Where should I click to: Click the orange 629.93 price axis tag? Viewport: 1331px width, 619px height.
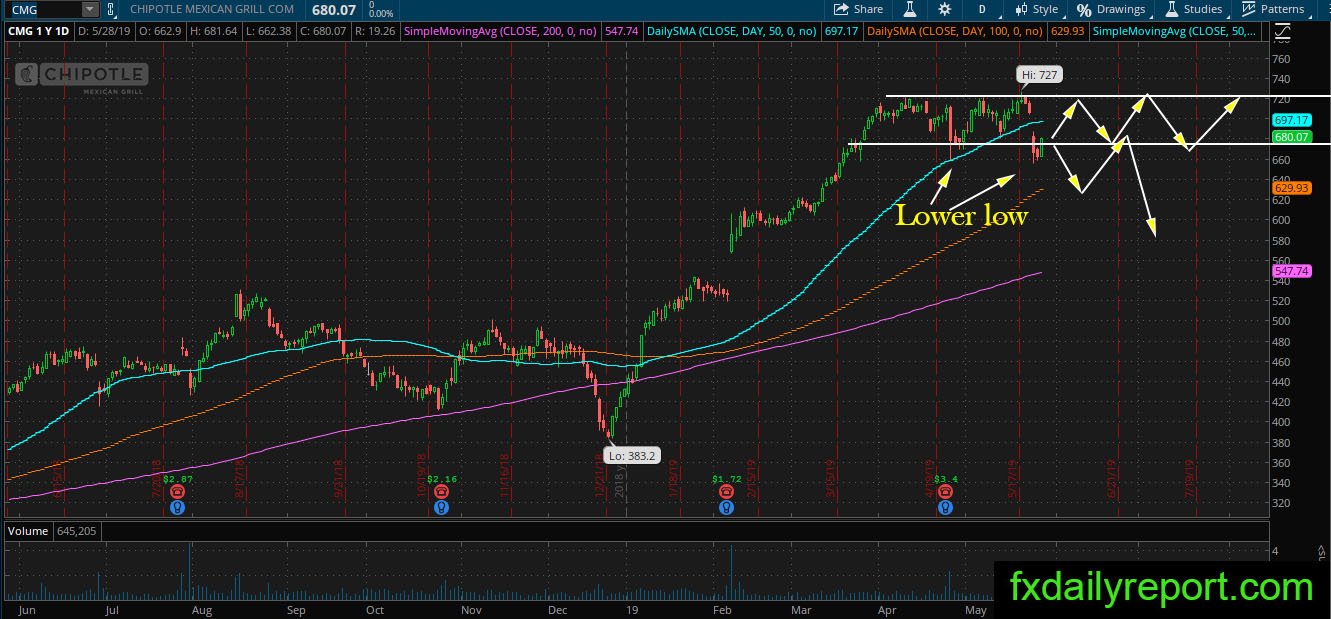1290,187
